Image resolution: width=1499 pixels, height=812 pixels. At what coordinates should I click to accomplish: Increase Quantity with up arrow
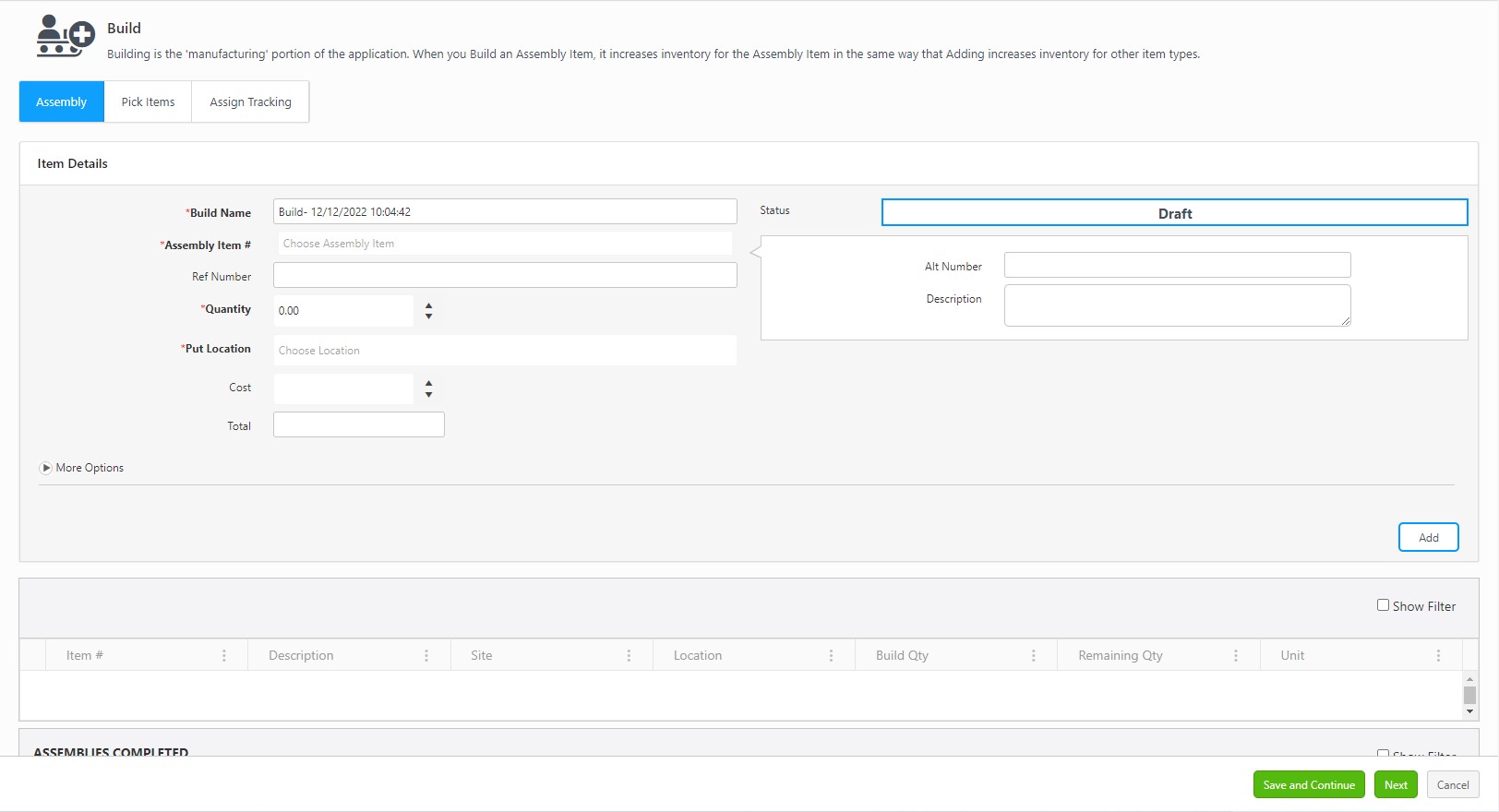[428, 304]
